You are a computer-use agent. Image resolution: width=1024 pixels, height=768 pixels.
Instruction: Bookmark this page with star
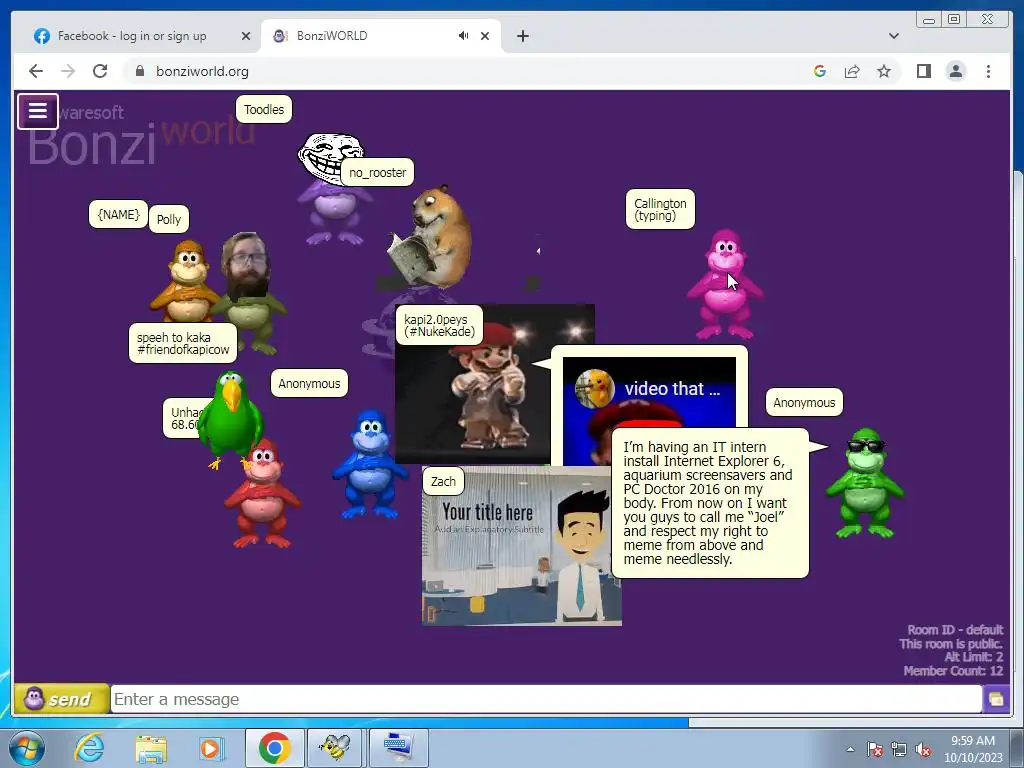(x=884, y=71)
